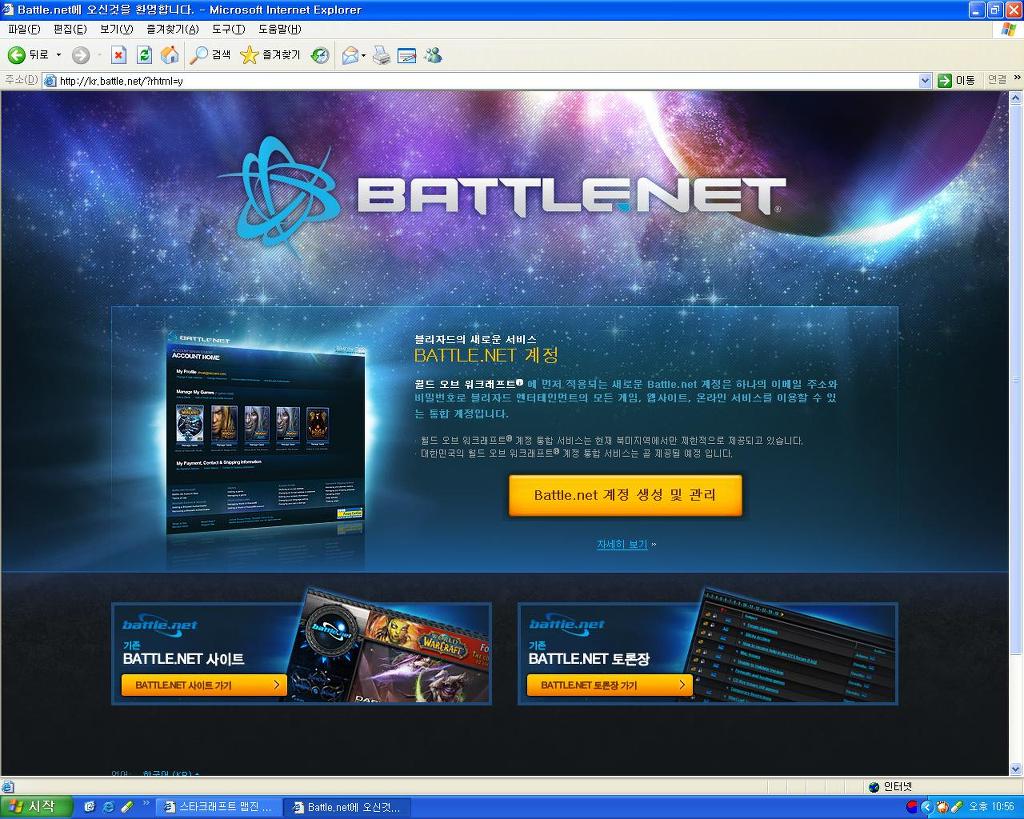Expand the quick launch overflow chevron
The width and height of the screenshot is (1024, 819).
click(x=146, y=803)
